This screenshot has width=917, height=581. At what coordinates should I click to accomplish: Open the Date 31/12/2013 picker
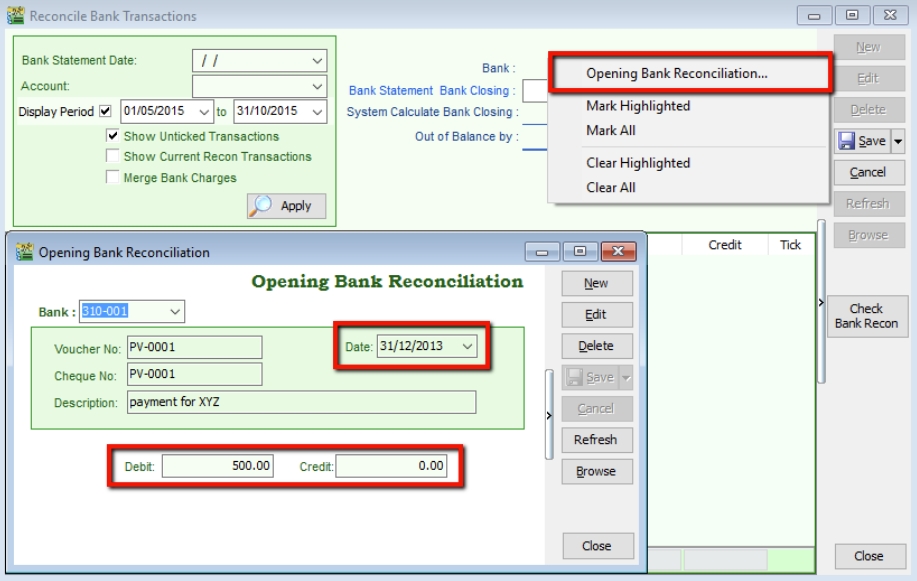pyautogui.click(x=466, y=347)
